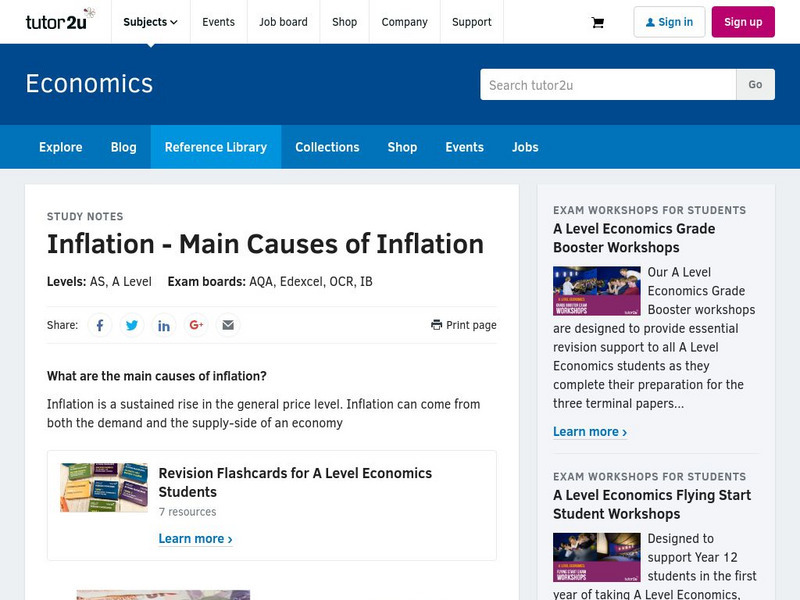Screen dimensions: 800x600
Task: Click 'Levels: AS, A Level' text
Action: [99, 282]
